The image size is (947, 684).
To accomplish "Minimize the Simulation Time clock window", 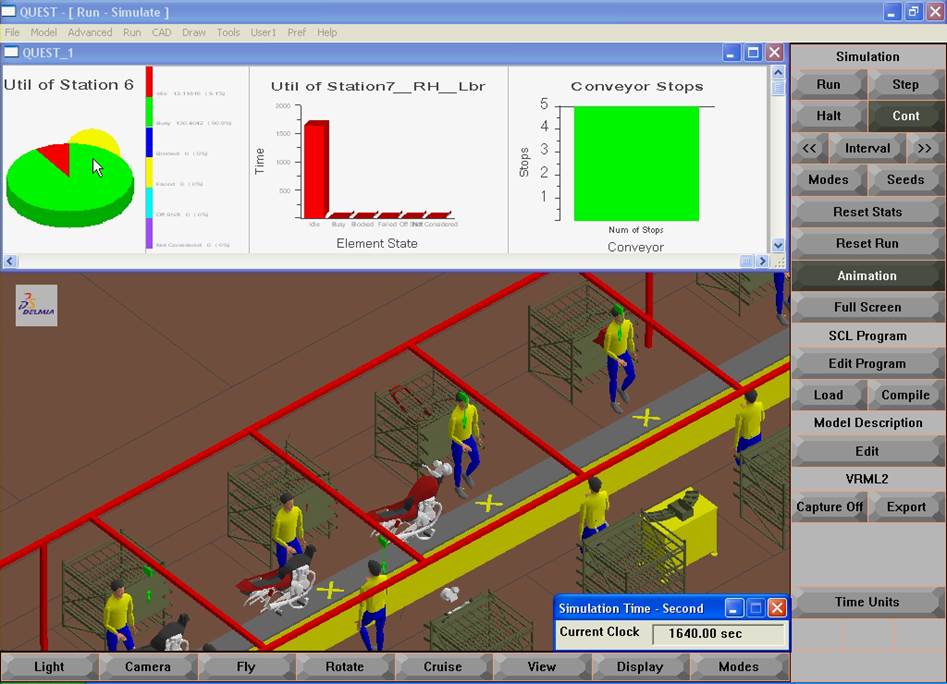I will point(734,607).
